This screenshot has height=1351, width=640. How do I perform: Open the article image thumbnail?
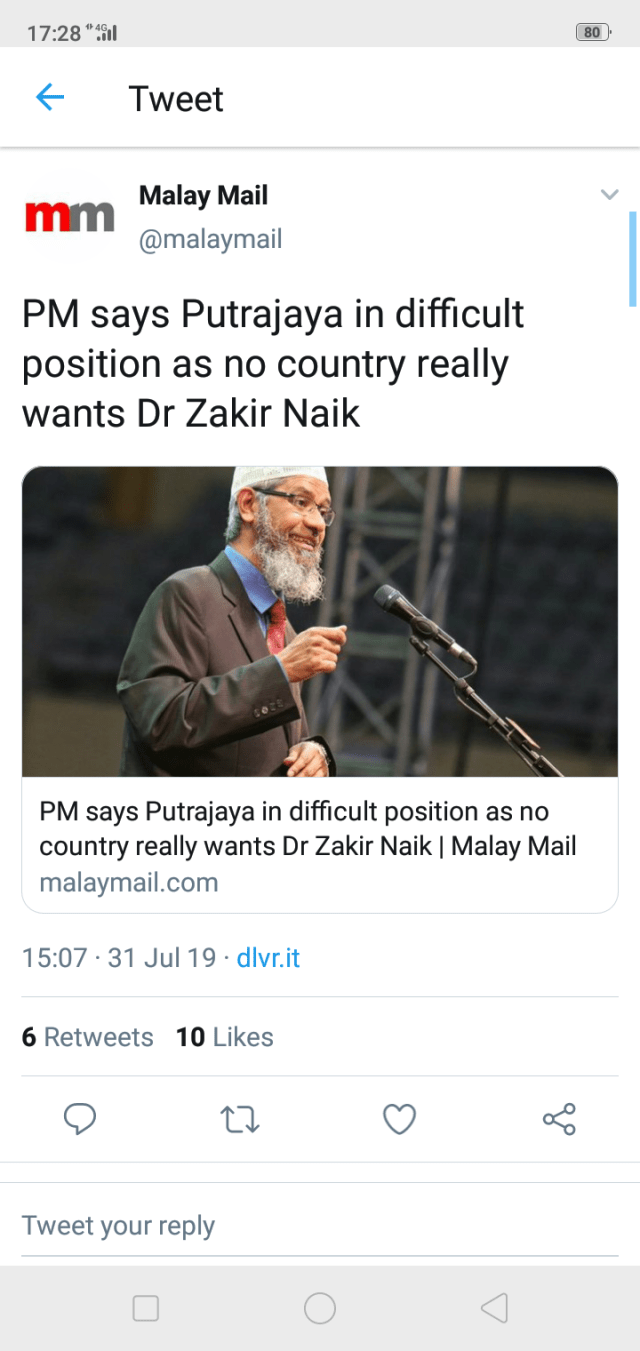(320, 621)
